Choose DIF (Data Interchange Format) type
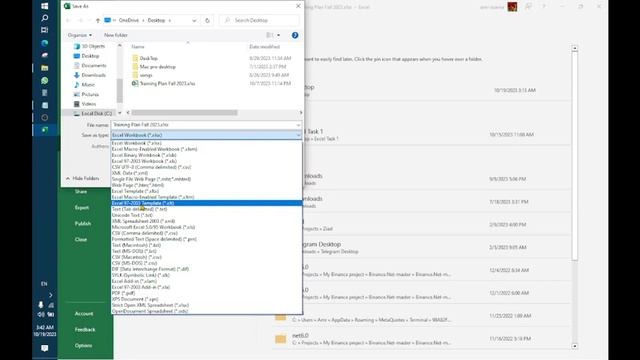This screenshot has height=360, width=640. pyautogui.click(x=207, y=269)
